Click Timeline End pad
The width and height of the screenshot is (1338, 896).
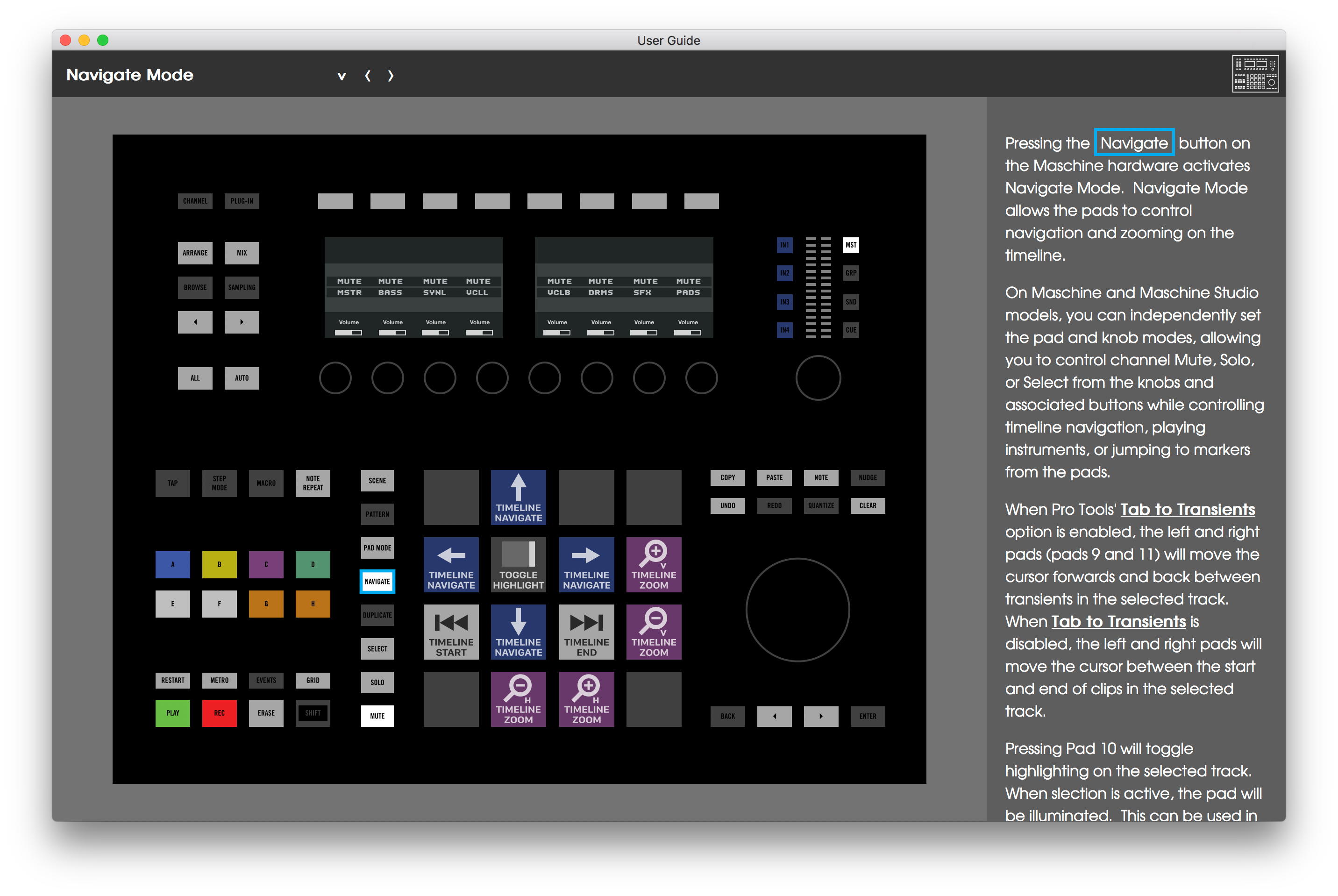(586, 632)
